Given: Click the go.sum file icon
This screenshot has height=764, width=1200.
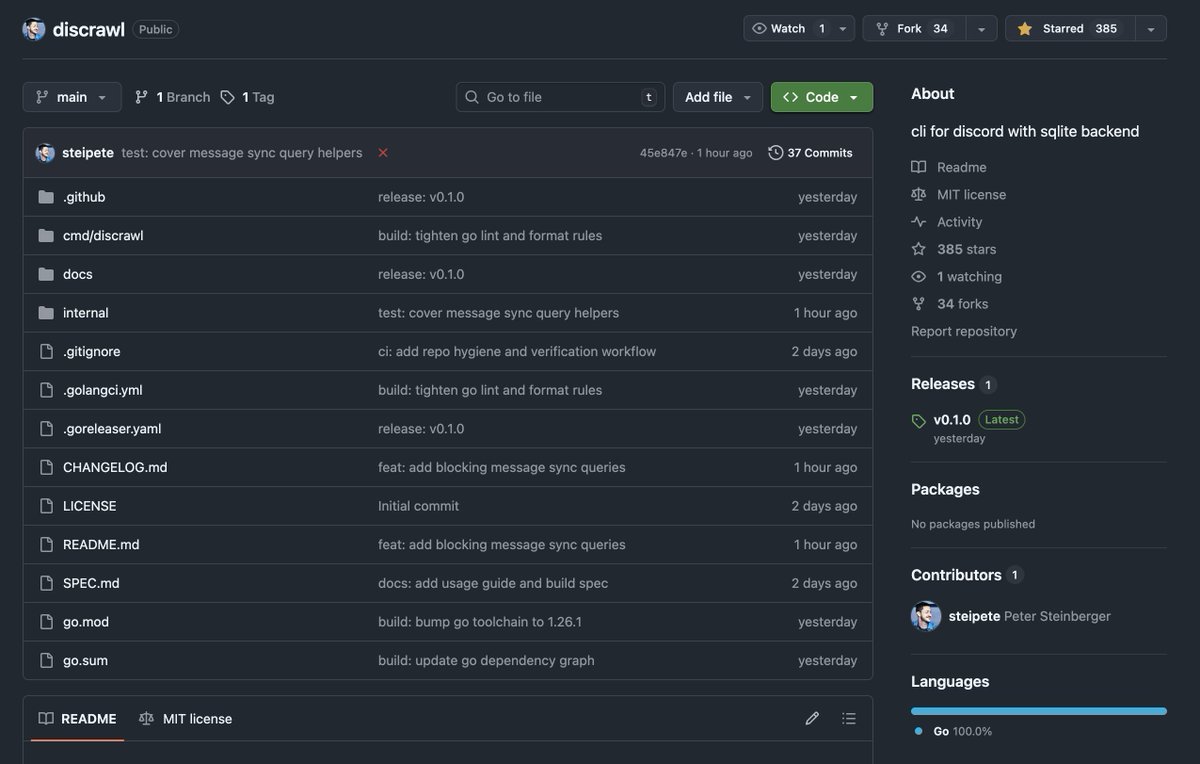Looking at the screenshot, I should coord(46,661).
